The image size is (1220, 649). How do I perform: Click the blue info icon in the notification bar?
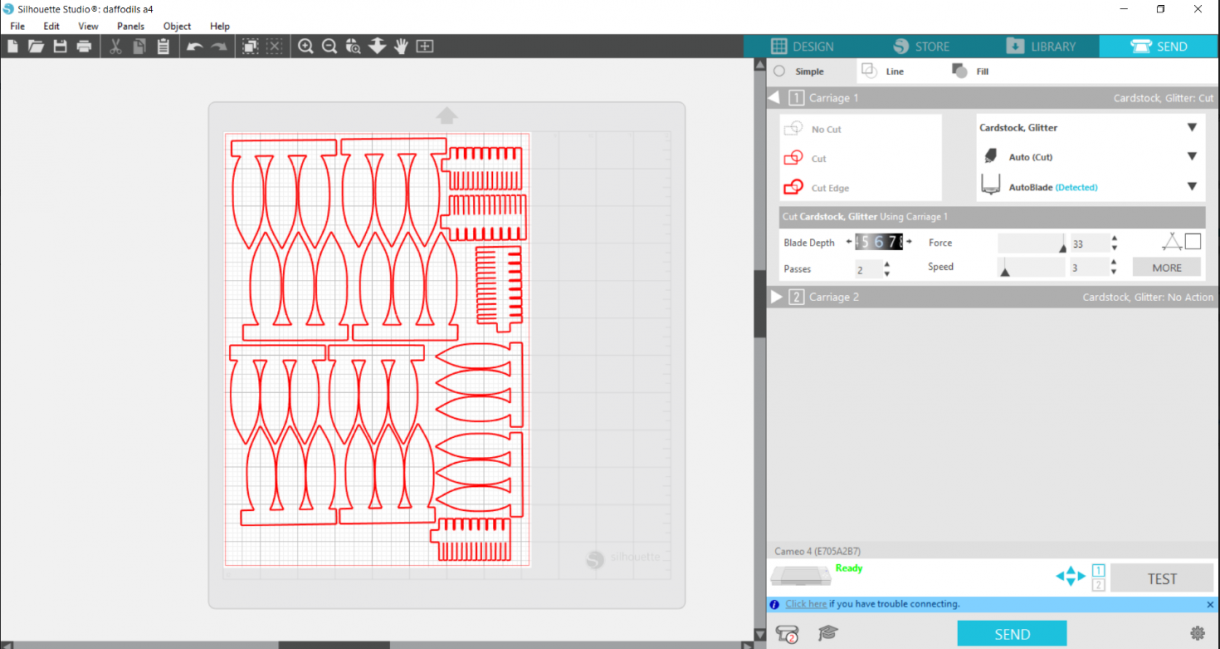(774, 604)
